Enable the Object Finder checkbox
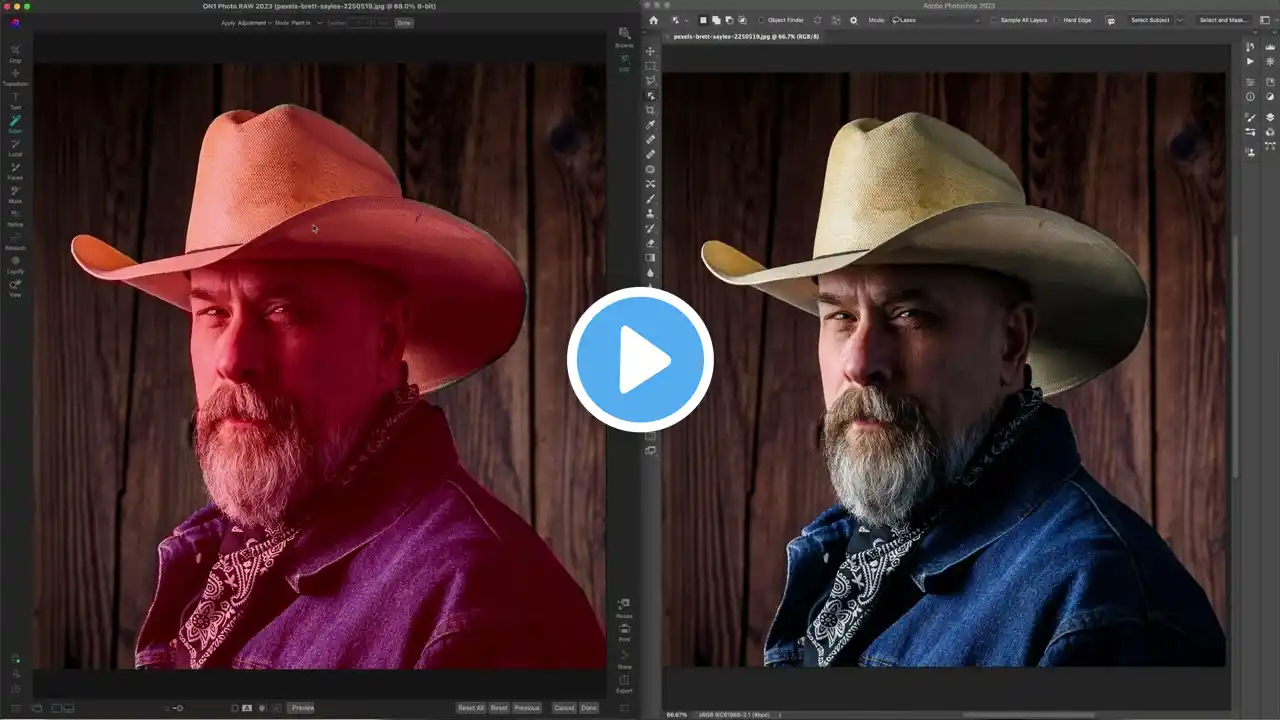 761,20
